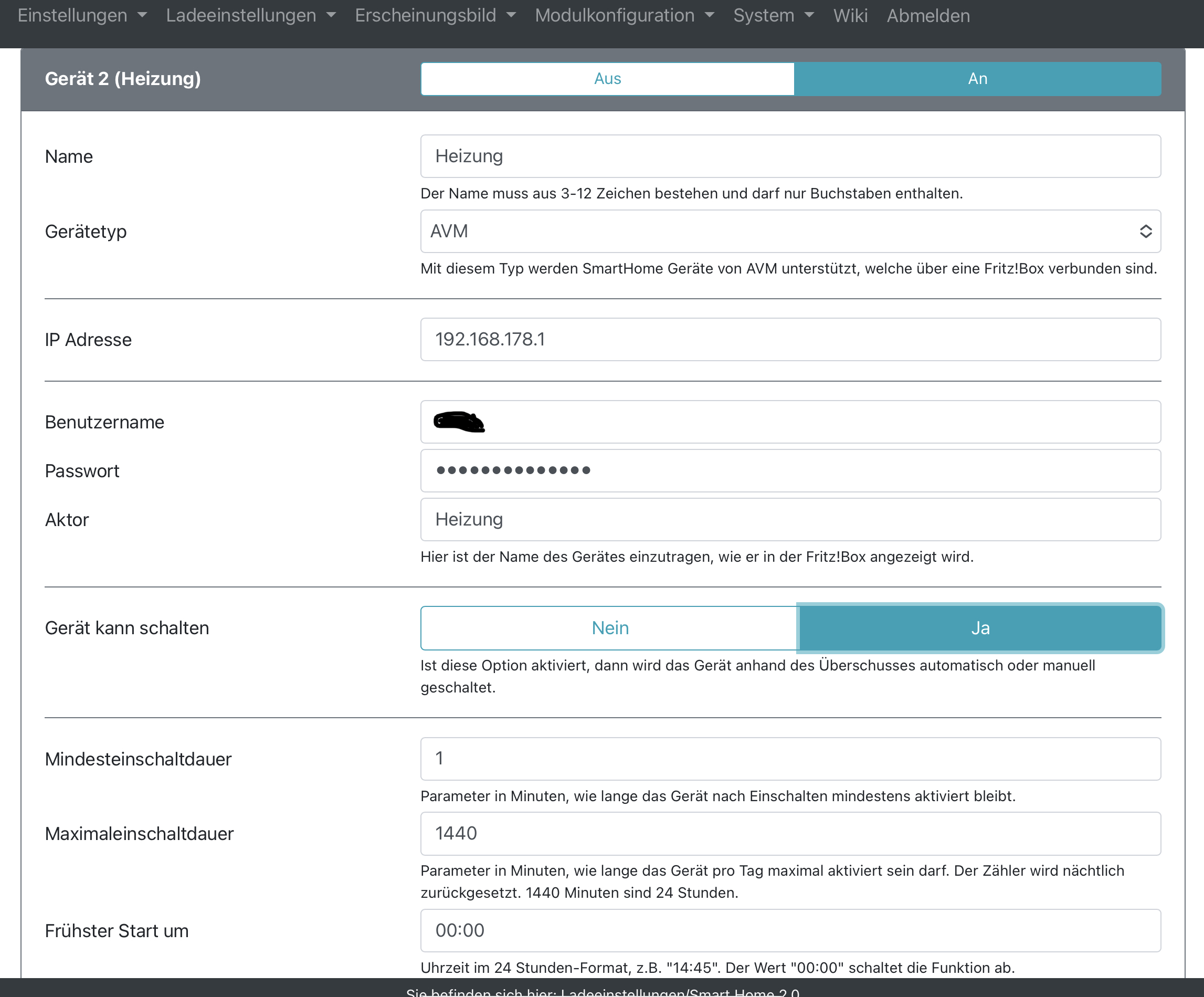The image size is (1204, 997).
Task: Focus the Frühster Start um field
Action: pos(790,930)
